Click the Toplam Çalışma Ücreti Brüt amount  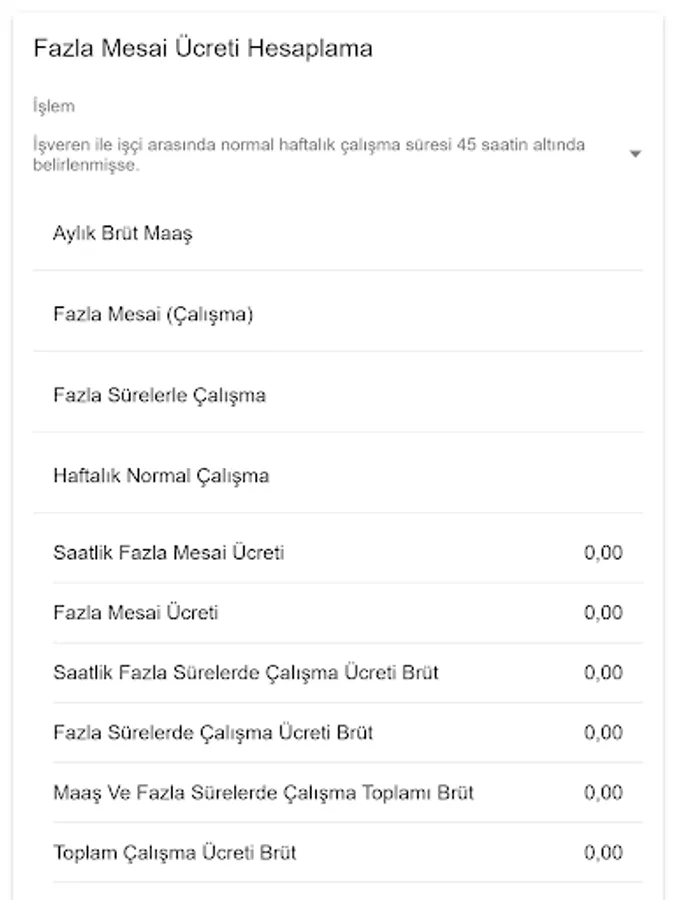click(603, 853)
